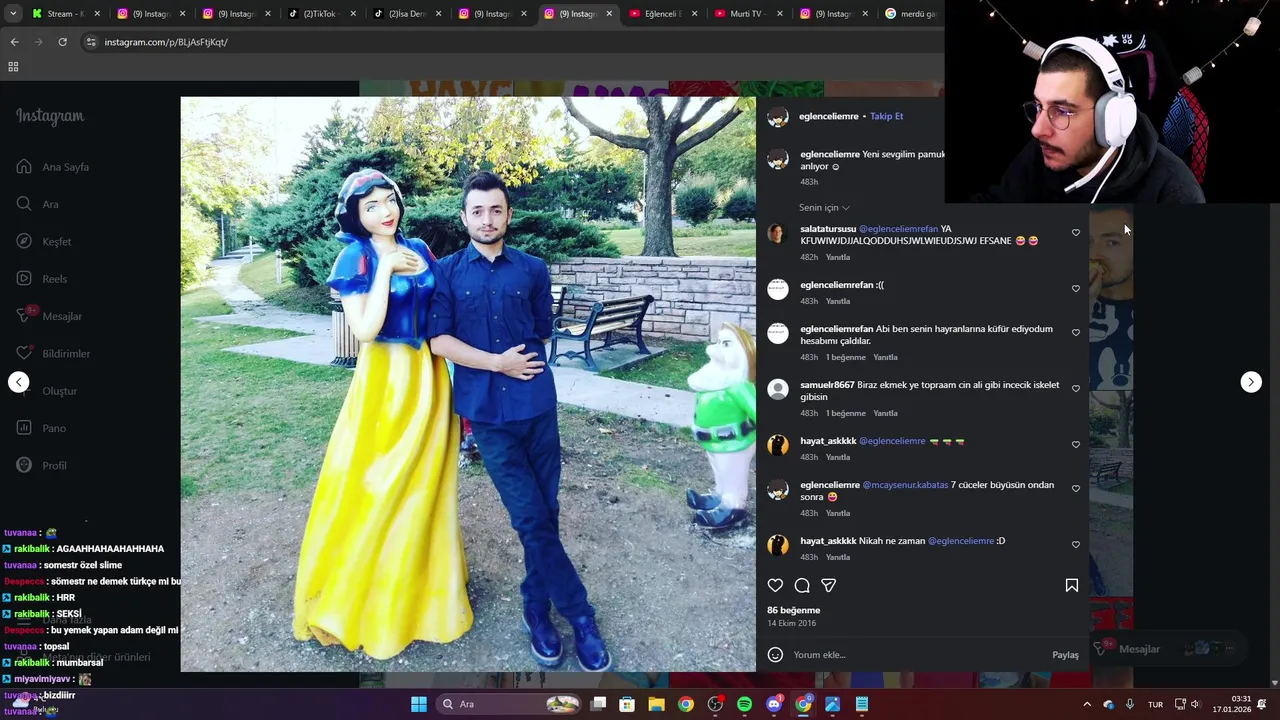The width and height of the screenshot is (1280, 720).
Task: Open Spotify from the taskbar
Action: tap(744, 704)
